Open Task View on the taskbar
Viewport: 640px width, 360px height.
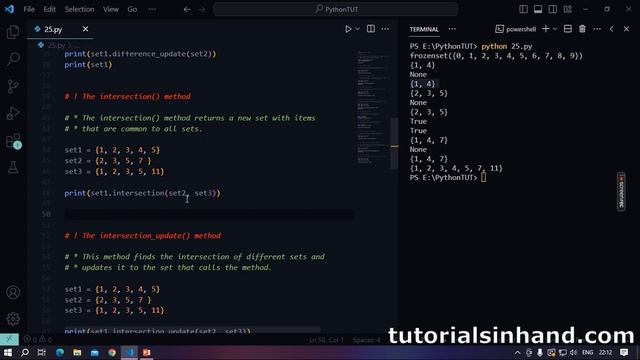(x=42, y=352)
